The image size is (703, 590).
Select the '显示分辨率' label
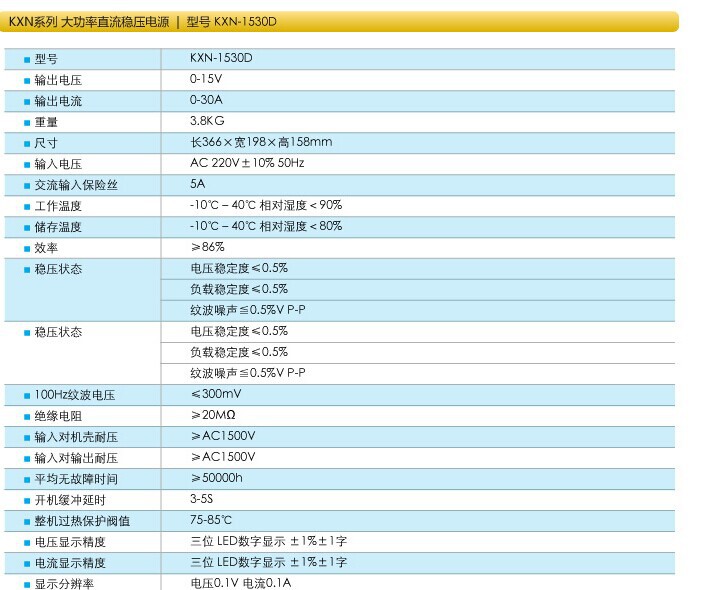pyautogui.click(x=65, y=584)
